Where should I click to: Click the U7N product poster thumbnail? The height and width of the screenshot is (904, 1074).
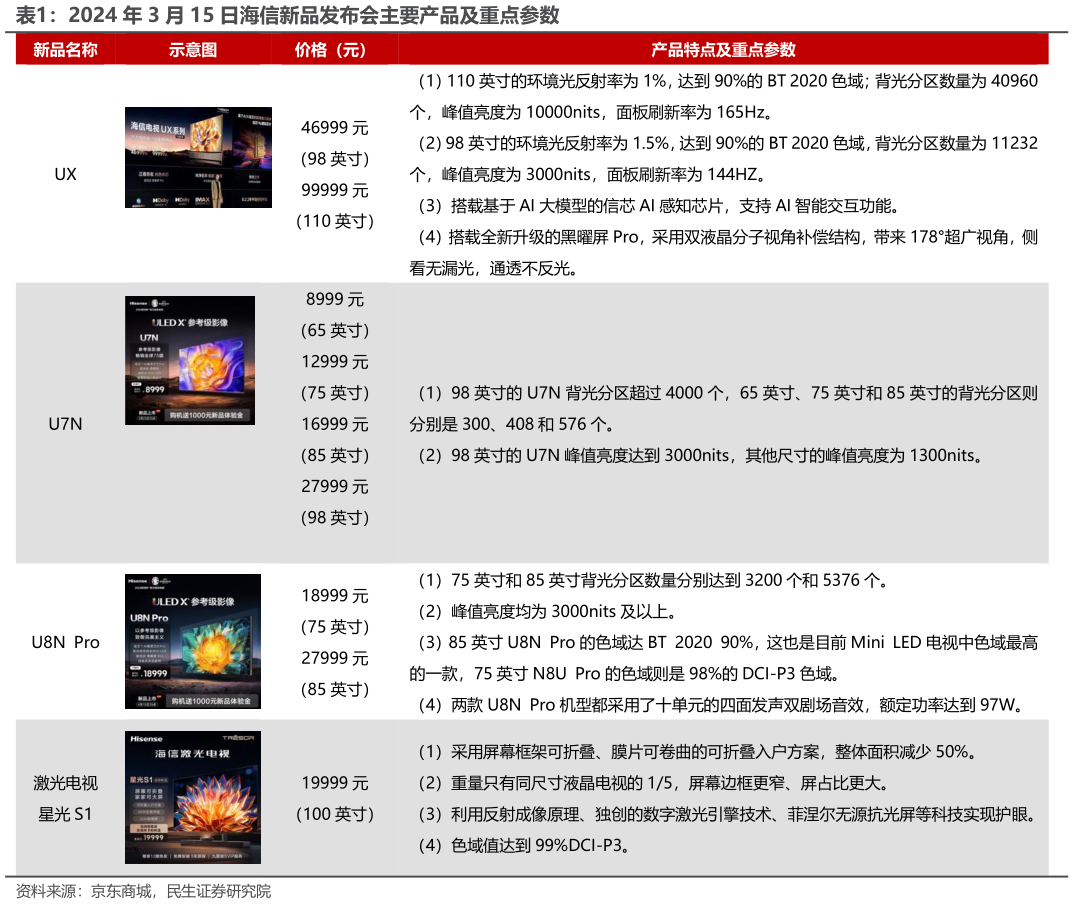pyautogui.click(x=190, y=360)
